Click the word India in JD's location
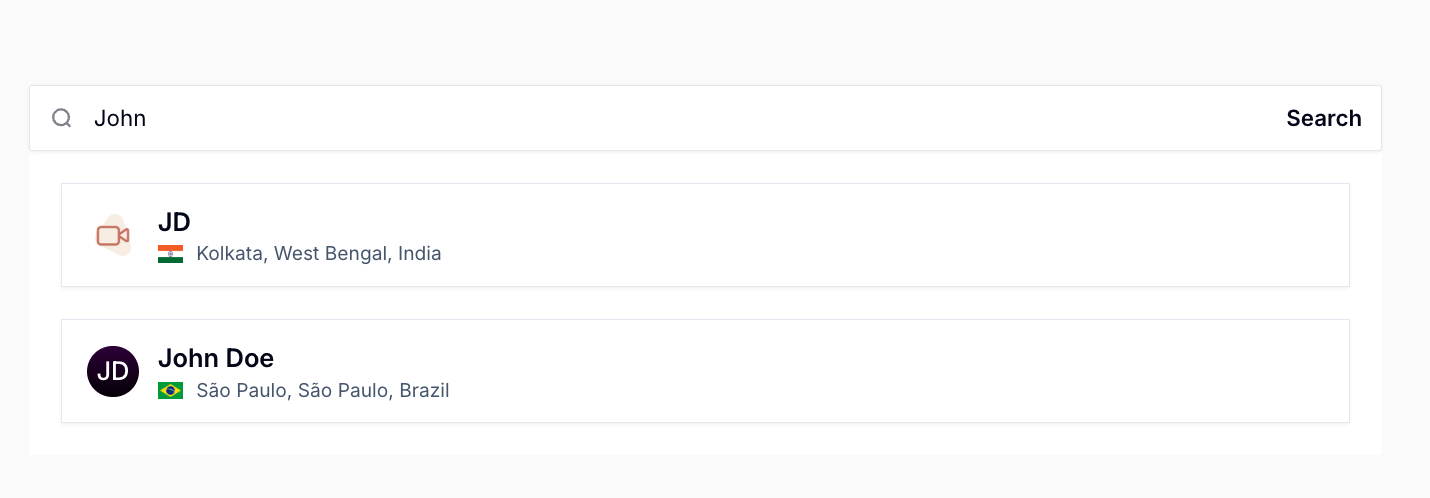This screenshot has height=498, width=1430. (420, 254)
